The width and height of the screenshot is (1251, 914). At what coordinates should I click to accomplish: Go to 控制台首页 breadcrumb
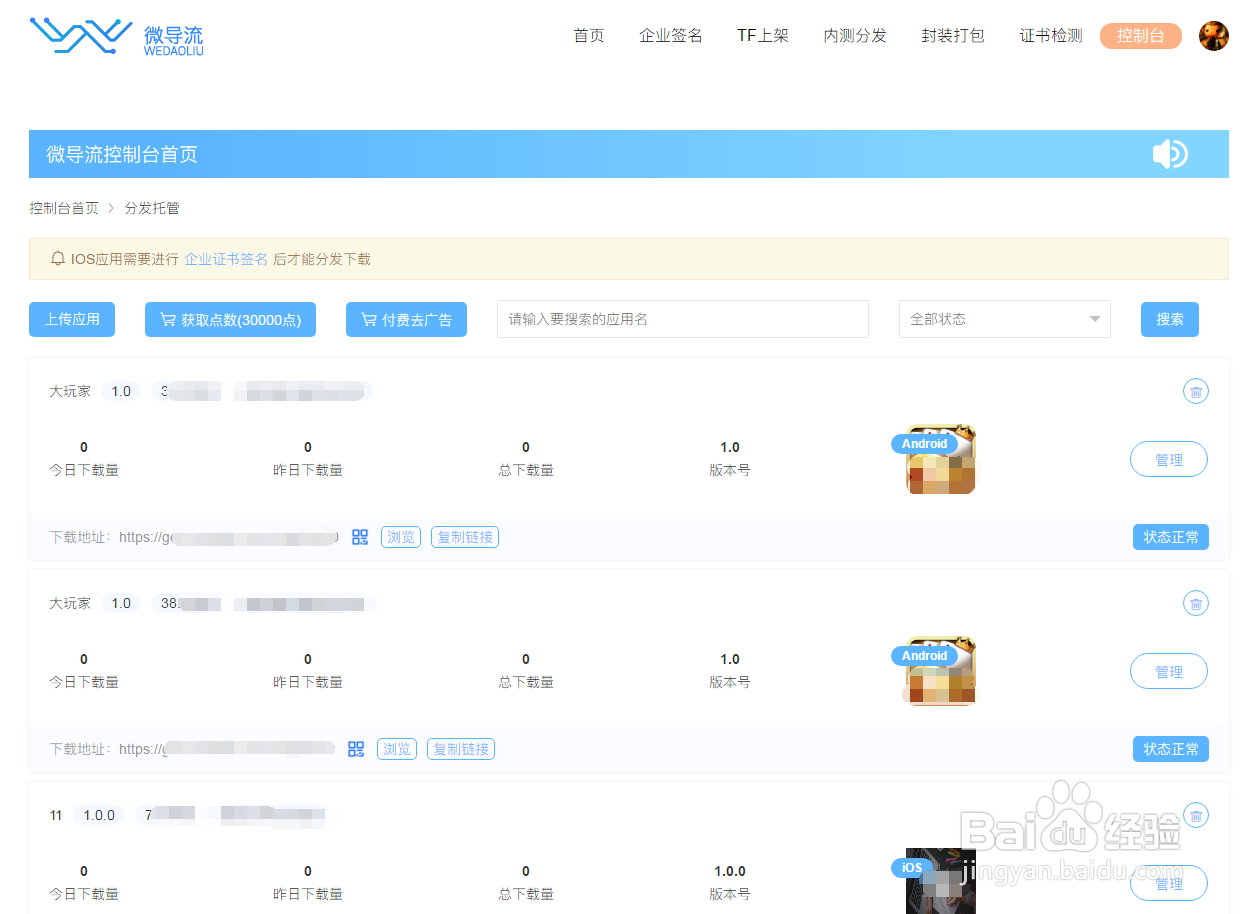(64, 208)
